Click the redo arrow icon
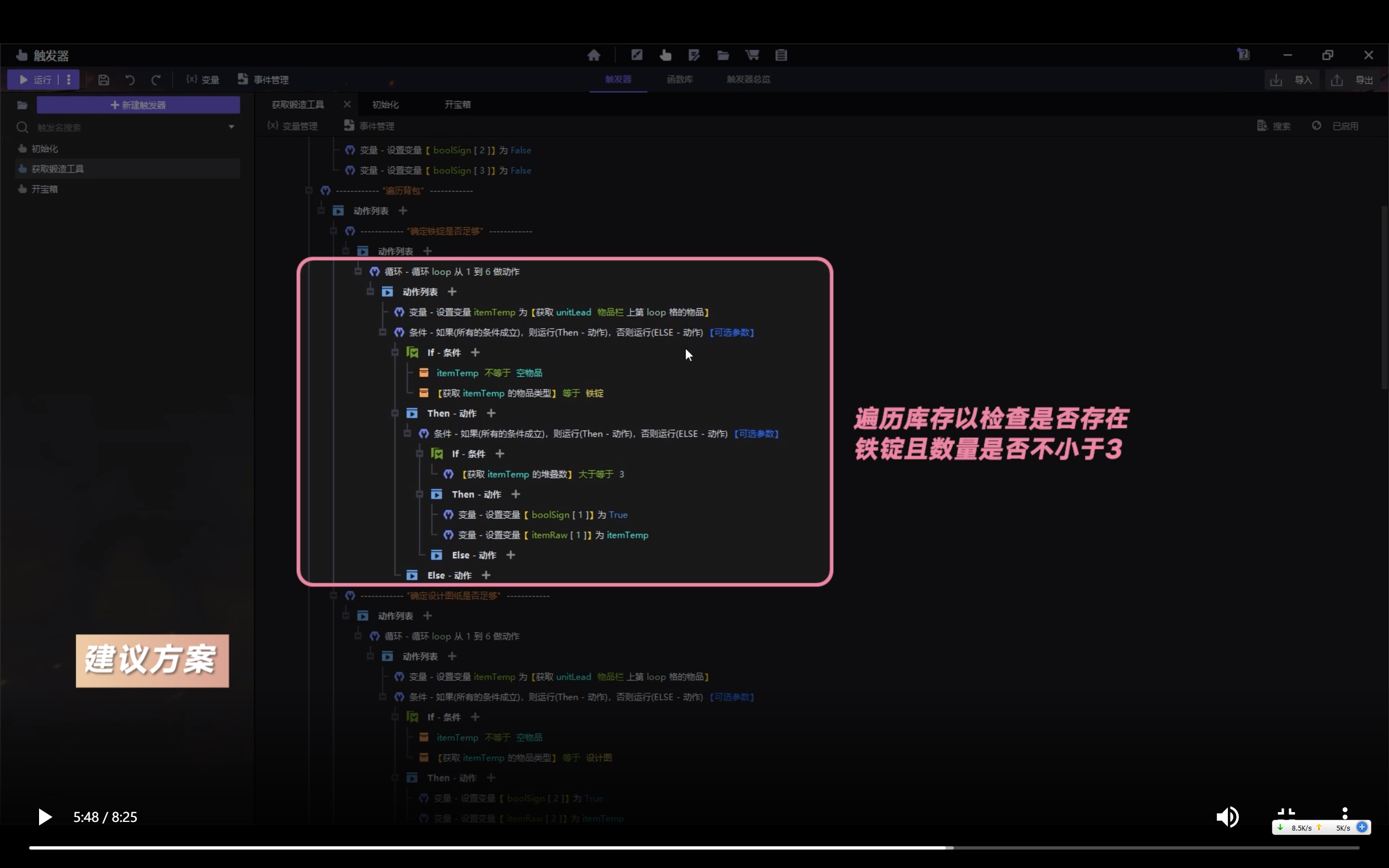1389x868 pixels. (156, 80)
